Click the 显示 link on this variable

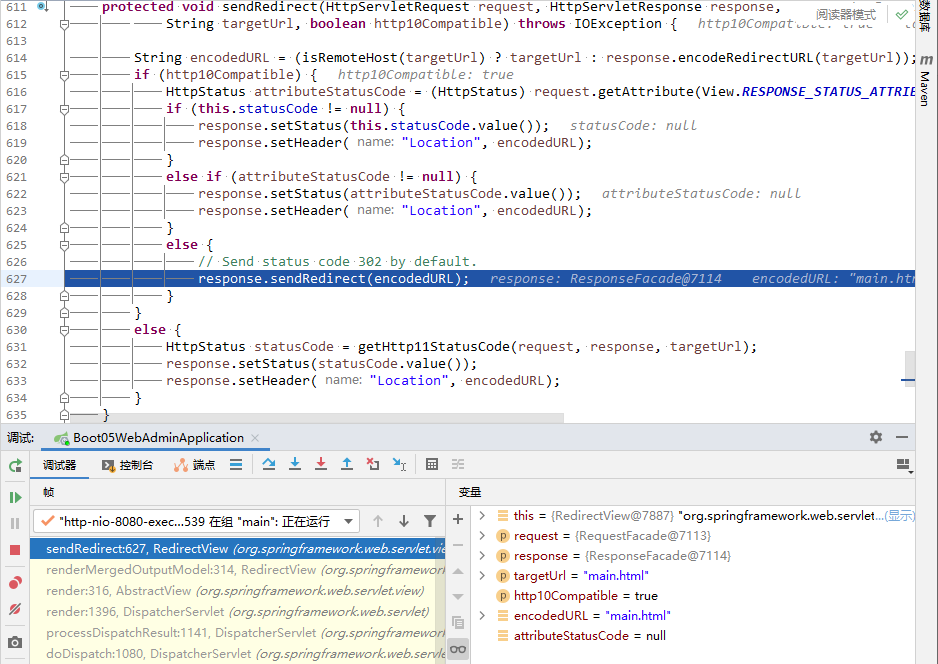coord(900,516)
